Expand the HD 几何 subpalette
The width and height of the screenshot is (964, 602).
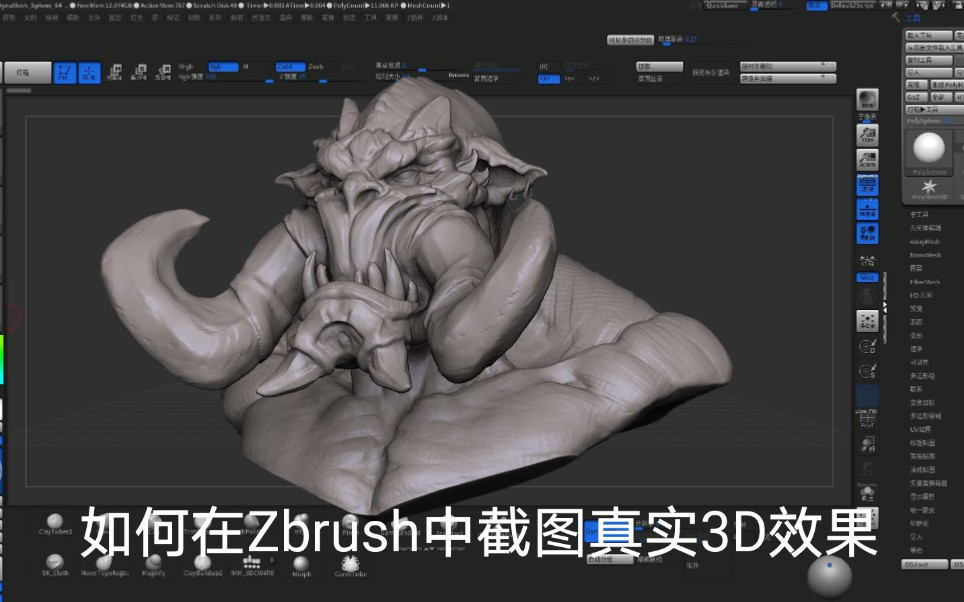point(921,295)
